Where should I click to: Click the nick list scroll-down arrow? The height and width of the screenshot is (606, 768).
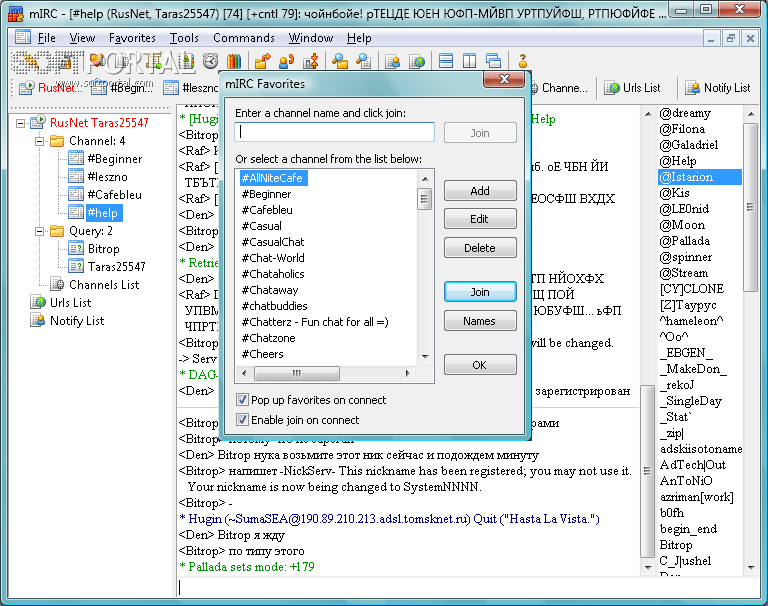click(x=751, y=568)
